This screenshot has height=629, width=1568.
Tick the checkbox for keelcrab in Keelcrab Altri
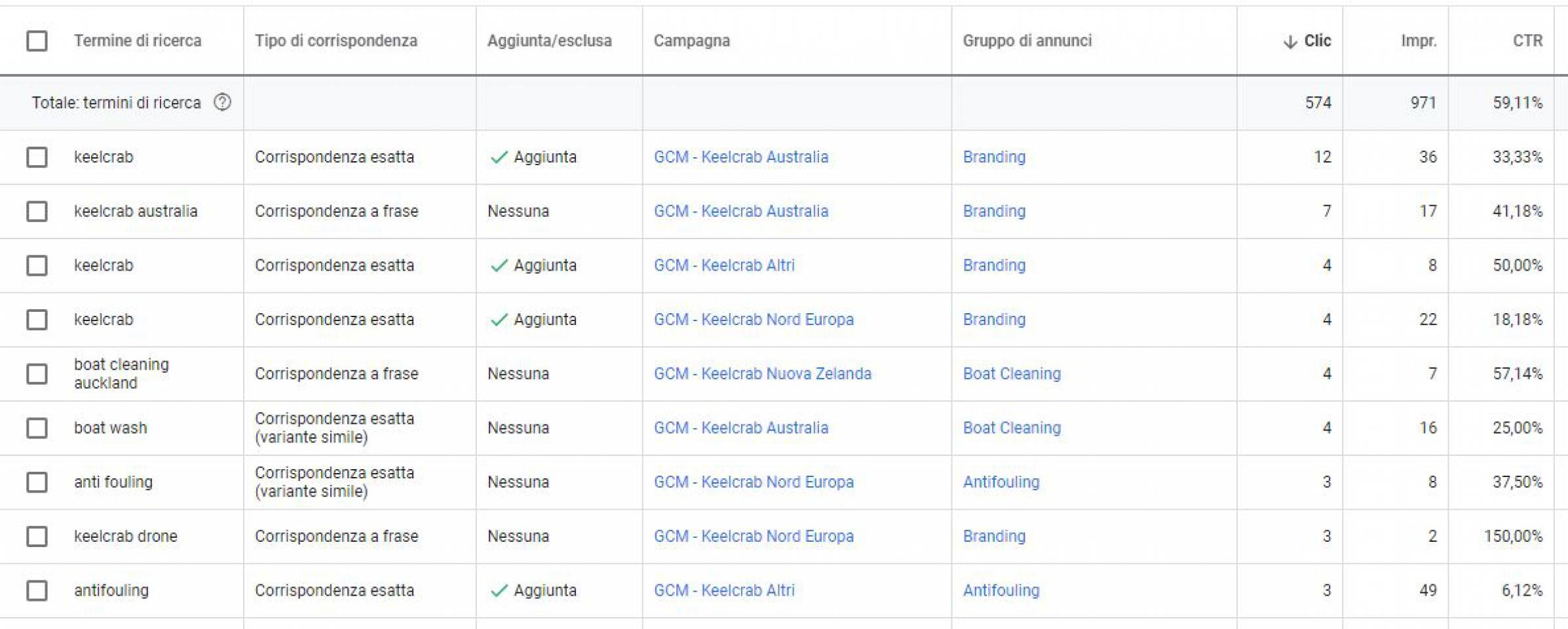click(x=37, y=265)
